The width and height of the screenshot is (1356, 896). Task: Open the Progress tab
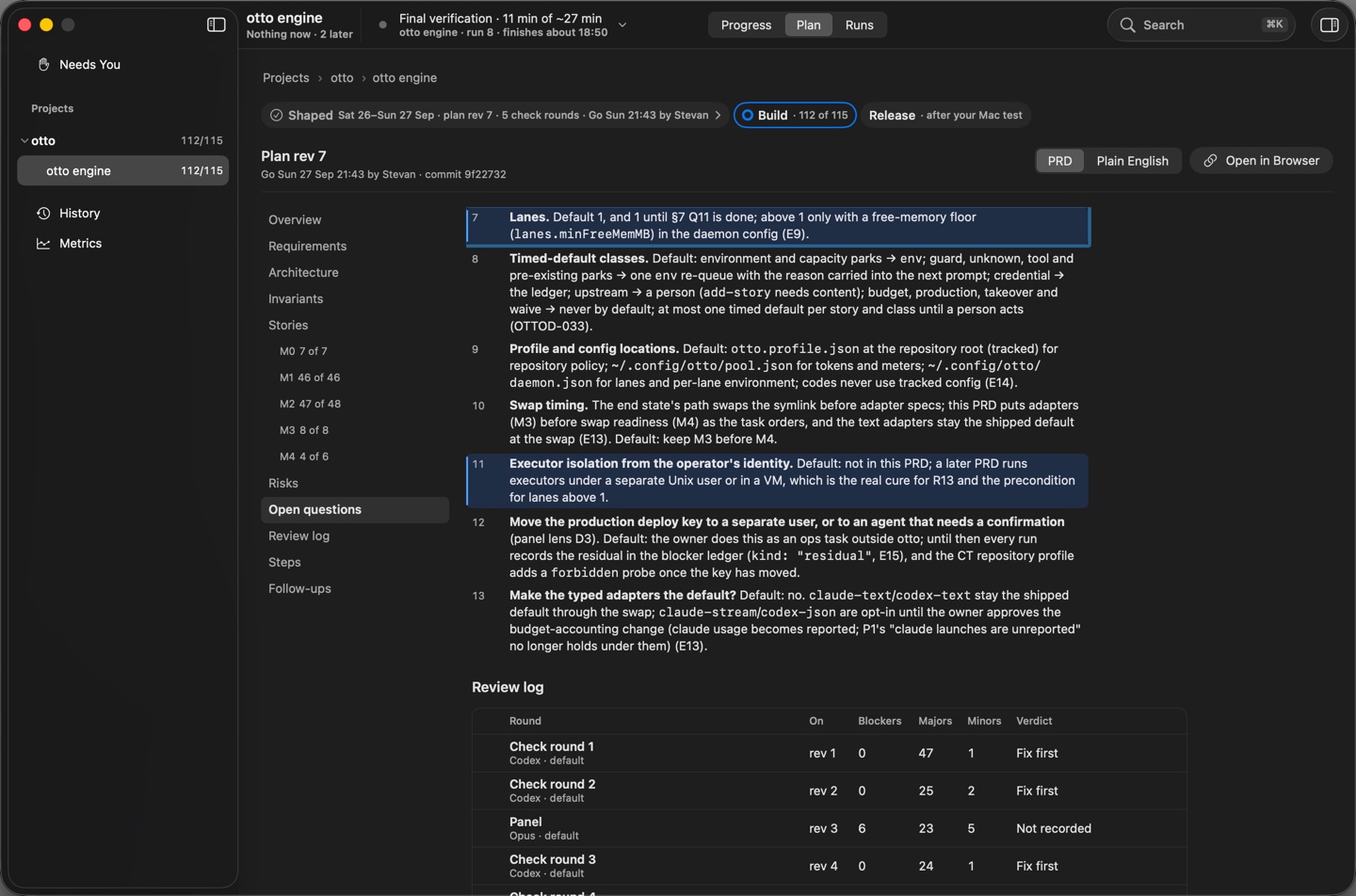click(x=746, y=24)
